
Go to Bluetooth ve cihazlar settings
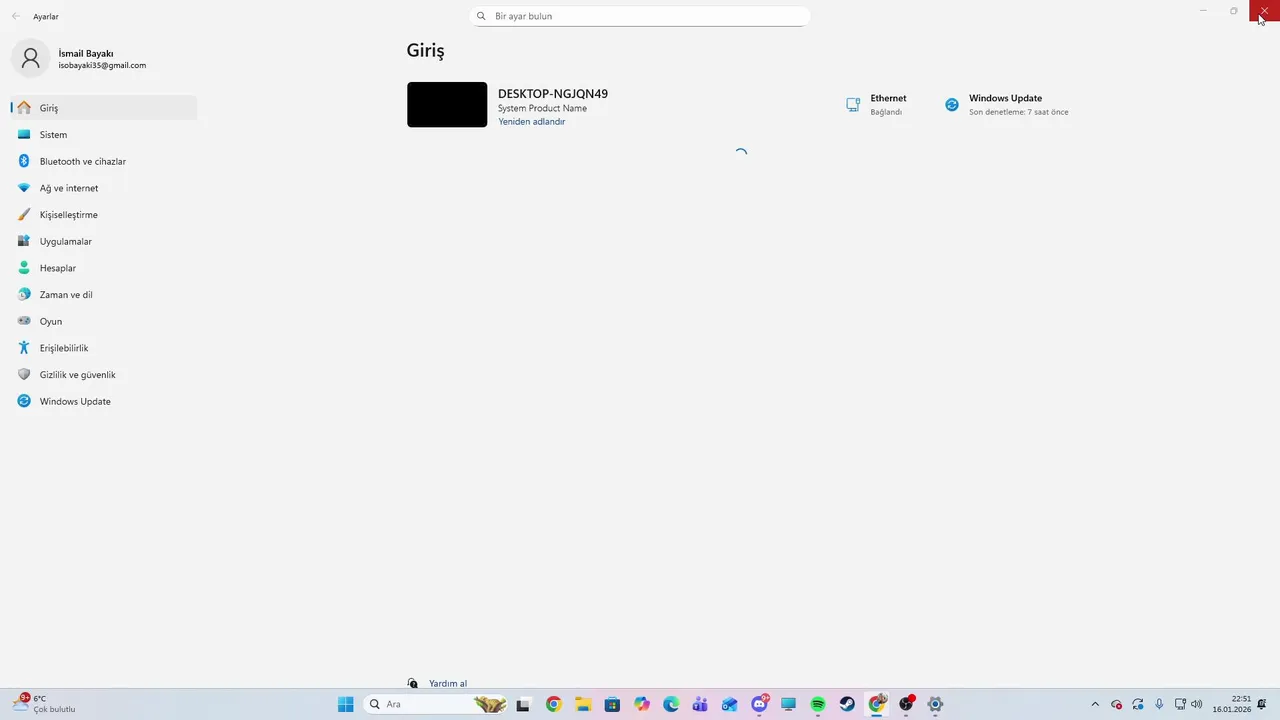click(104, 161)
